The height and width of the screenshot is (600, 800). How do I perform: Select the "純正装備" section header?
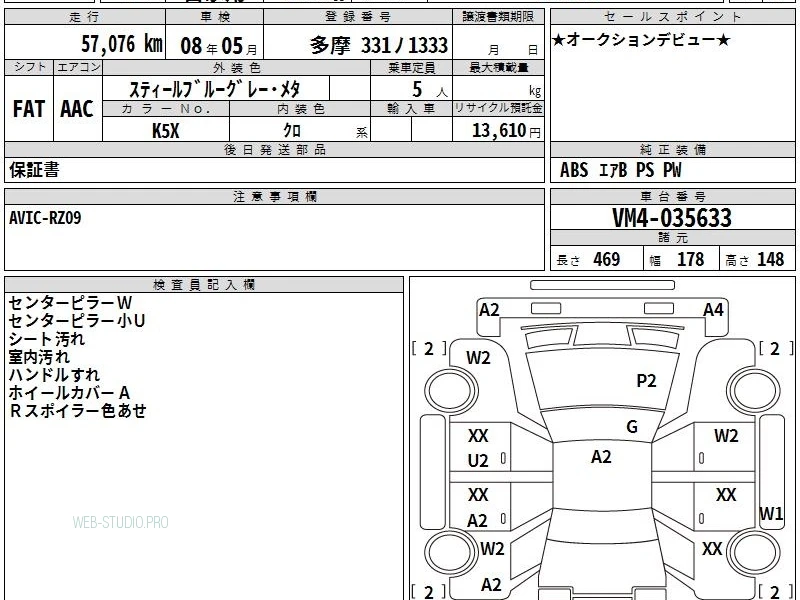click(x=673, y=149)
